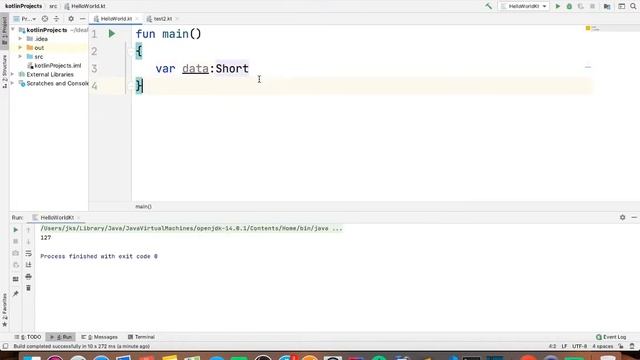Hide the Project panel with the minus icon
The image size is (640, 360).
82,19
